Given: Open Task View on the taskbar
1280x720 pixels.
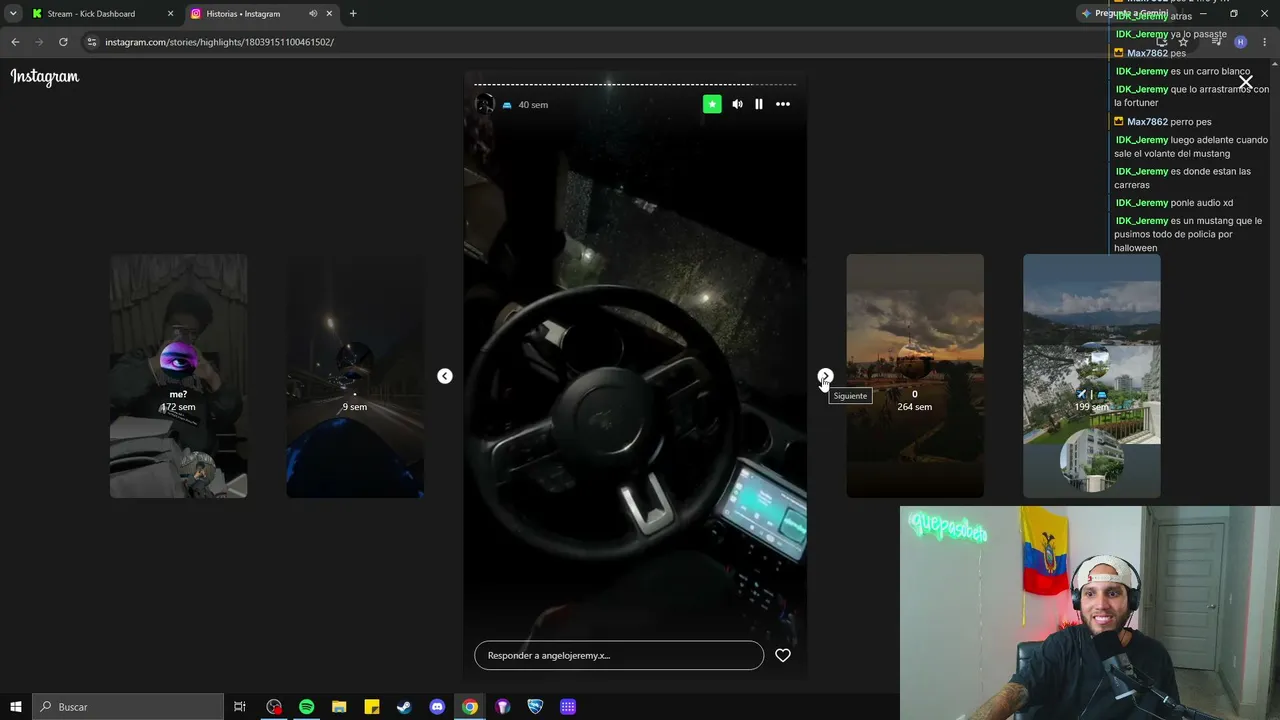Looking at the screenshot, I should (x=240, y=707).
